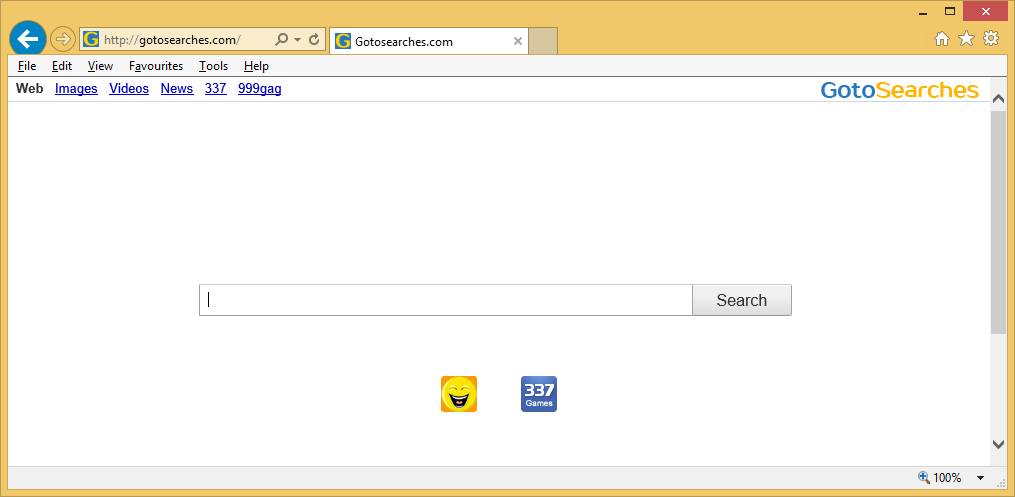Viewport: 1015px width, 497px height.
Task: Click the magnifier search icon in address bar
Action: pos(282,39)
